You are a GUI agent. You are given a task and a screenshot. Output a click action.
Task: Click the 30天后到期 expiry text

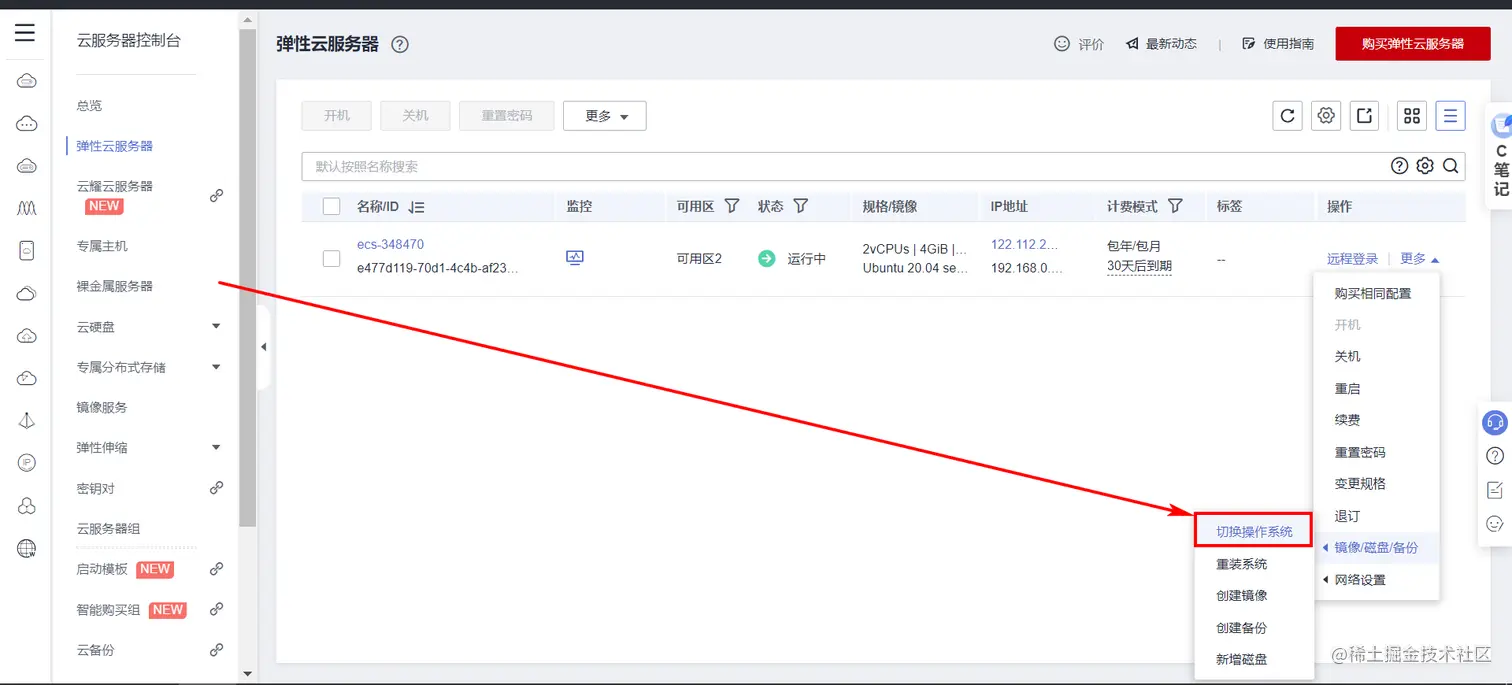click(1139, 266)
